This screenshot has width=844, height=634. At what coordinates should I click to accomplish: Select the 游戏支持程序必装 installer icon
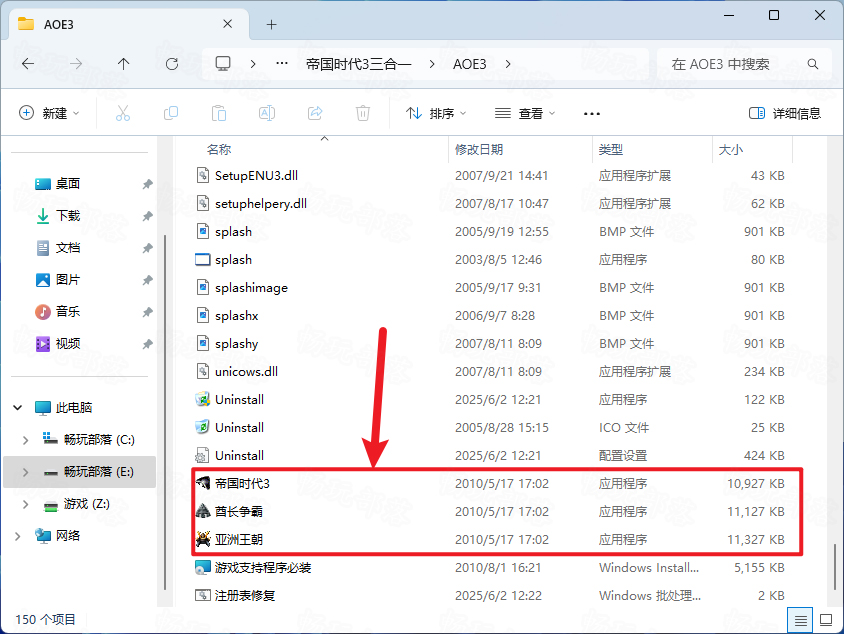point(202,567)
